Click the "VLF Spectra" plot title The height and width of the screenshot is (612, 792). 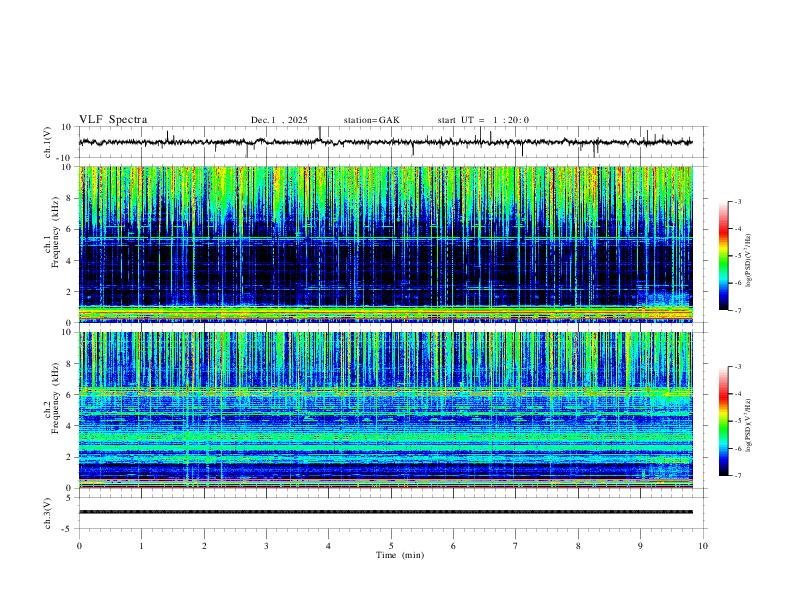113,120
